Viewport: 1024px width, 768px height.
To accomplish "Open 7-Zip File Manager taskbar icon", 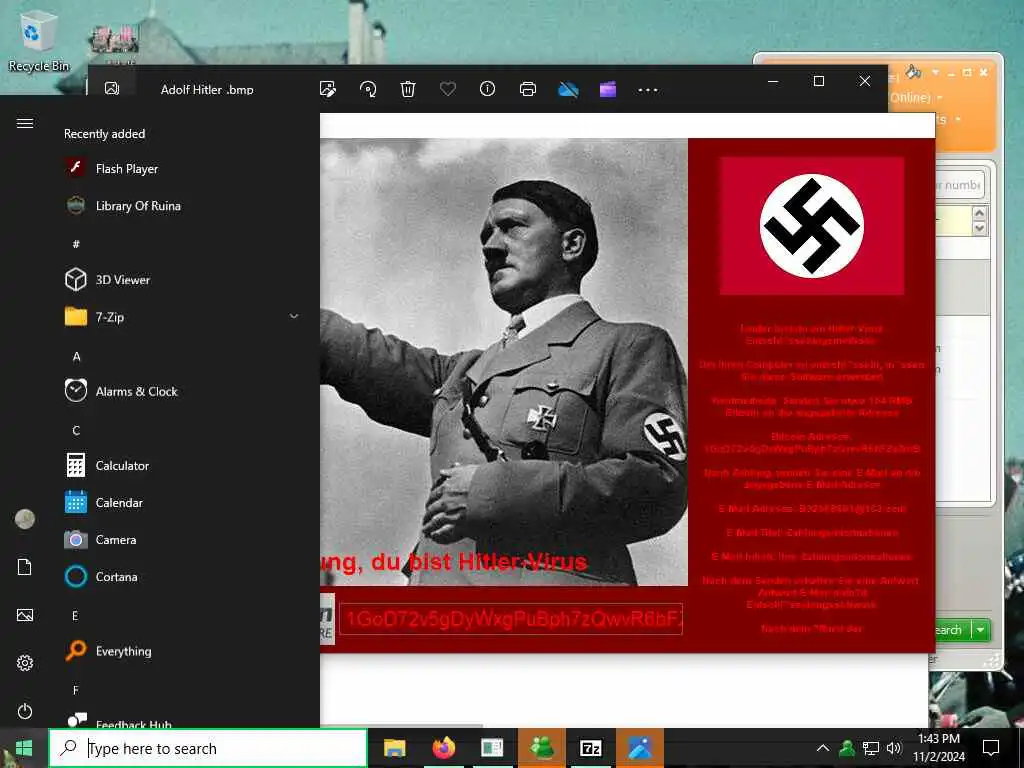I will [x=590, y=748].
